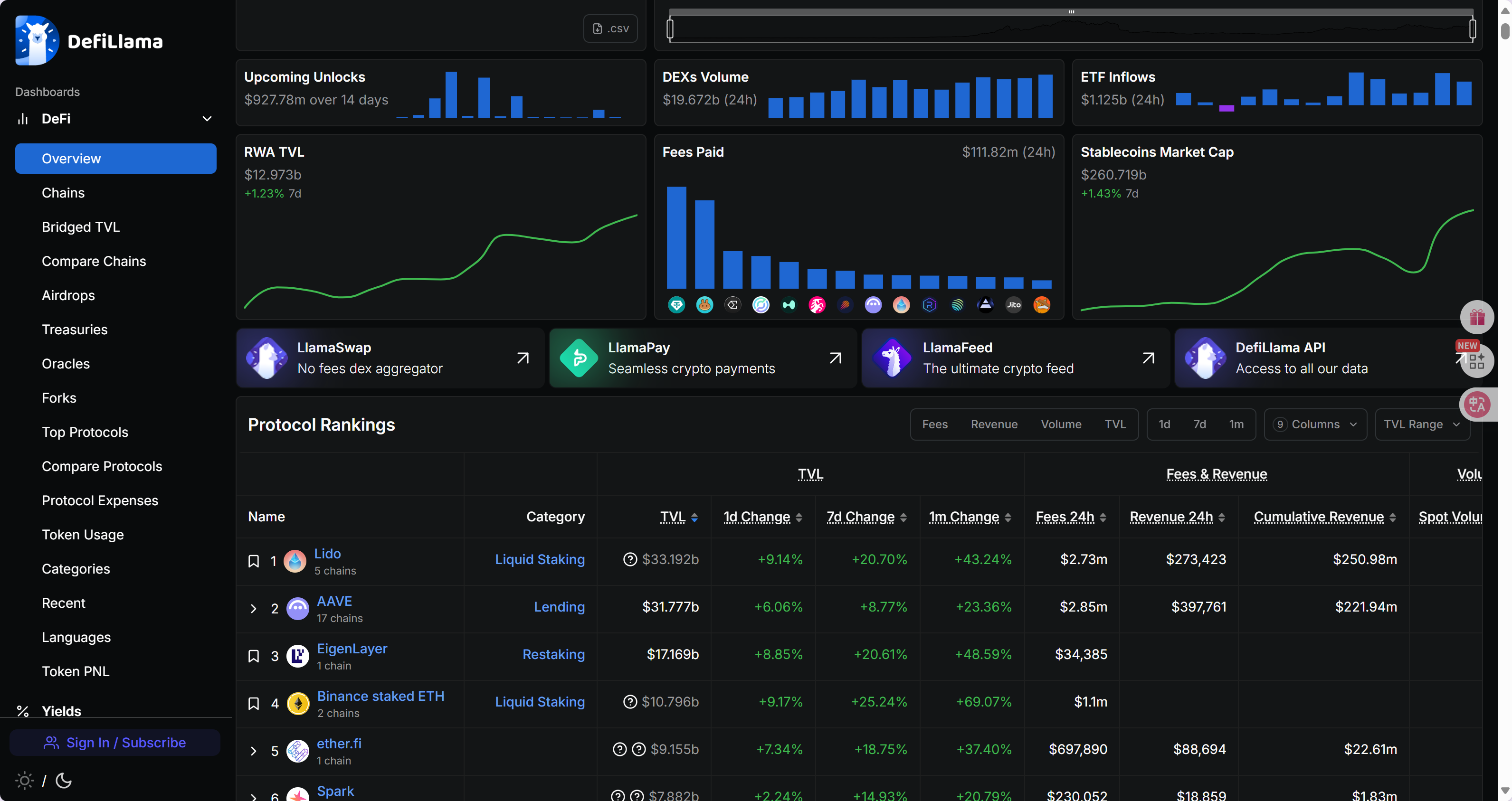Screen dimensions: 1512x801
Task: Click TVL info icon for Binance staked ETH
Action: pyautogui.click(x=630, y=702)
